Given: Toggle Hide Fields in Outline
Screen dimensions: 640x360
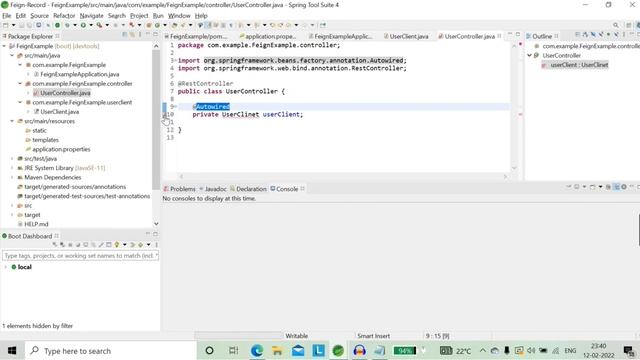Looking at the screenshot, I should tap(593, 35).
